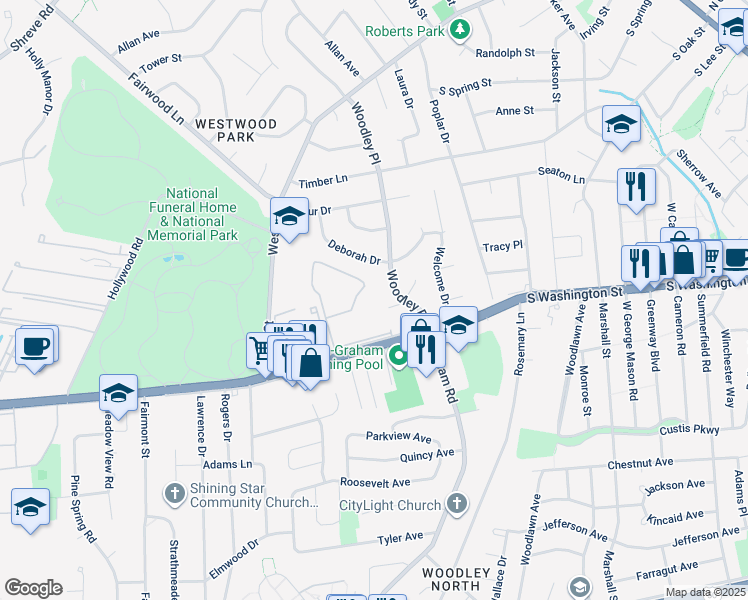Open restaurant marker below Seaton Ln
Image resolution: width=748 pixels, height=600 pixels.
pyautogui.click(x=636, y=188)
